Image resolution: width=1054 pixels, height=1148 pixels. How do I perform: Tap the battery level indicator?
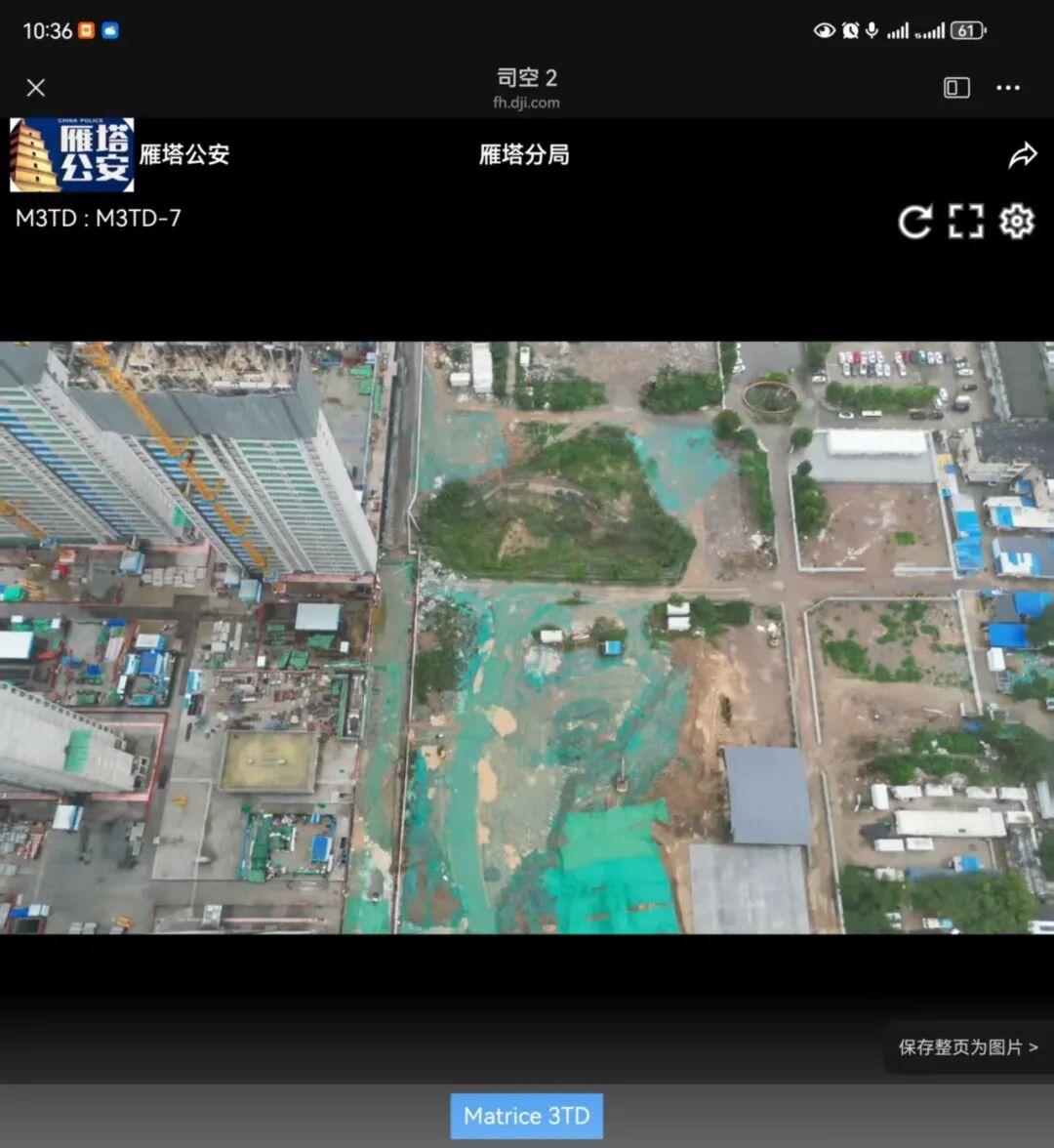point(967,30)
